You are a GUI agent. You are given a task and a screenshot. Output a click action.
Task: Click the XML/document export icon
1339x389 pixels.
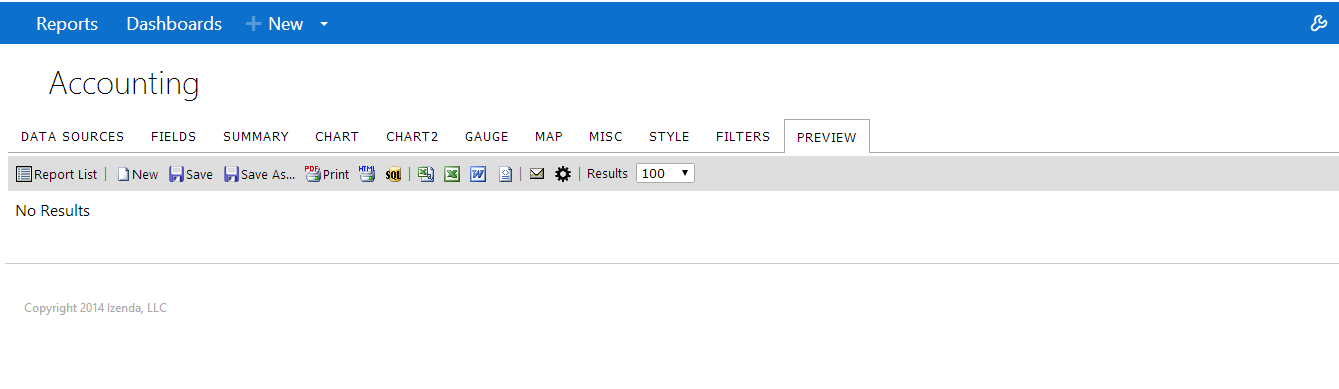pyautogui.click(x=505, y=174)
